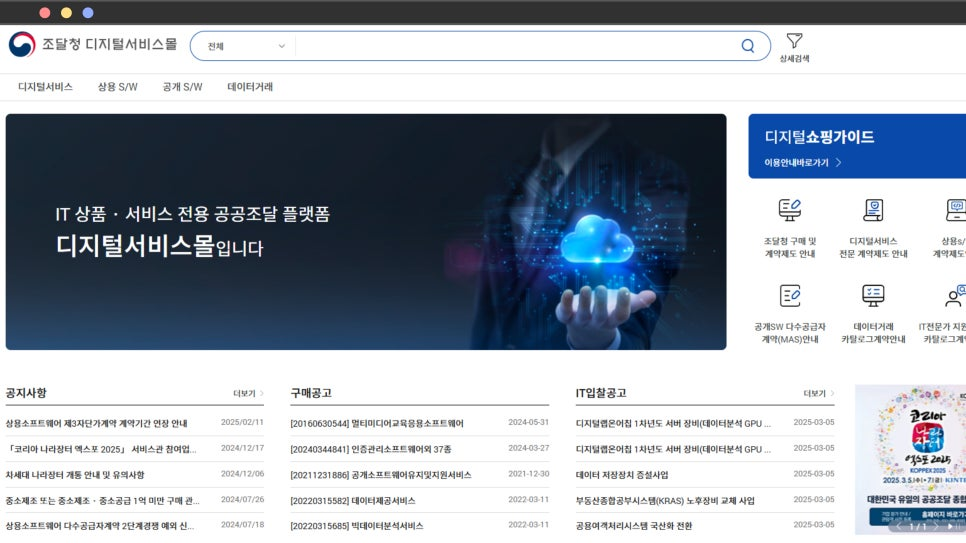966x543 pixels.
Task: Open bid 공용여객처리시스템 국산화 전환
Action: (634, 526)
